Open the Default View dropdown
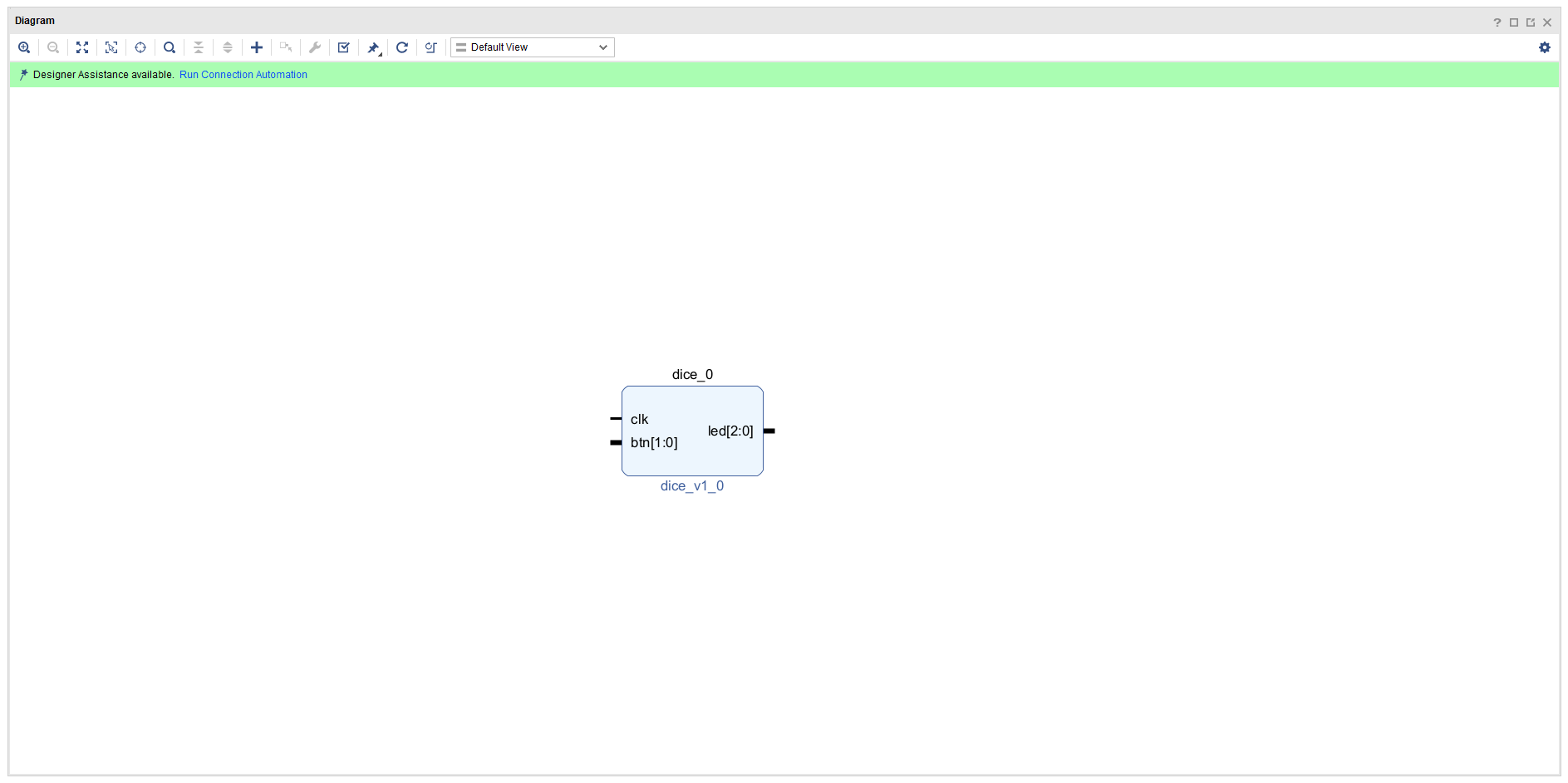 pos(533,47)
